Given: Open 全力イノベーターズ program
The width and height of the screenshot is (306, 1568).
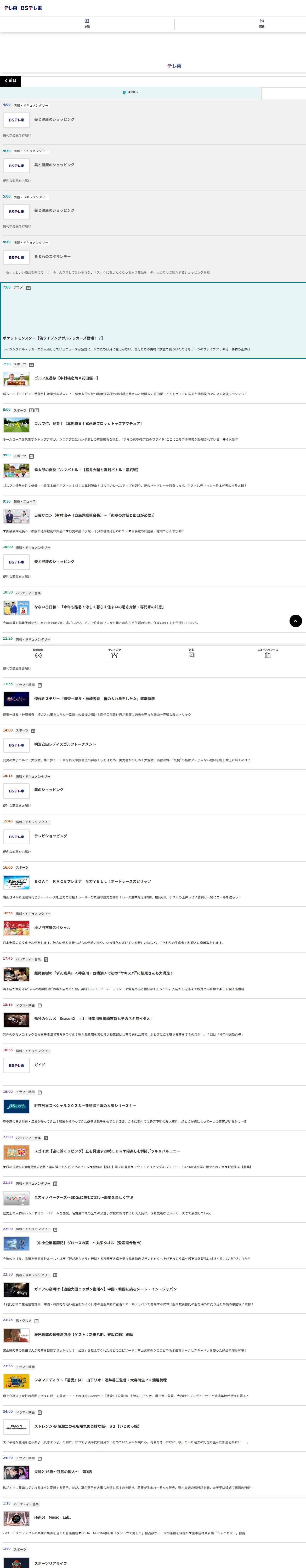Looking at the screenshot, I should tap(83, 1197).
